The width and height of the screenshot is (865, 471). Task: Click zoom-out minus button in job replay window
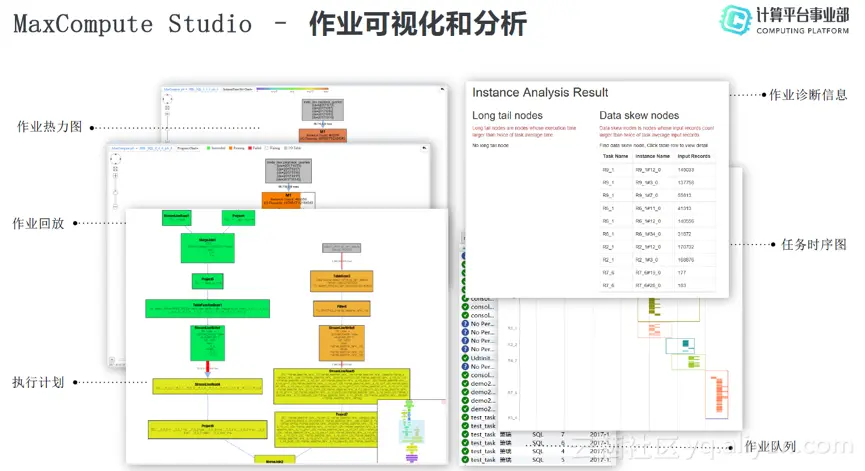[115, 206]
